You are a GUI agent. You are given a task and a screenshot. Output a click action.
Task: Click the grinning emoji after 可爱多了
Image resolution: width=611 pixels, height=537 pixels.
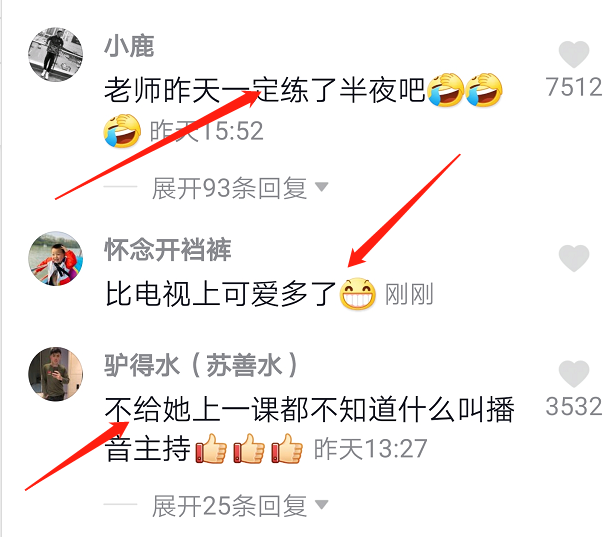tap(358, 294)
